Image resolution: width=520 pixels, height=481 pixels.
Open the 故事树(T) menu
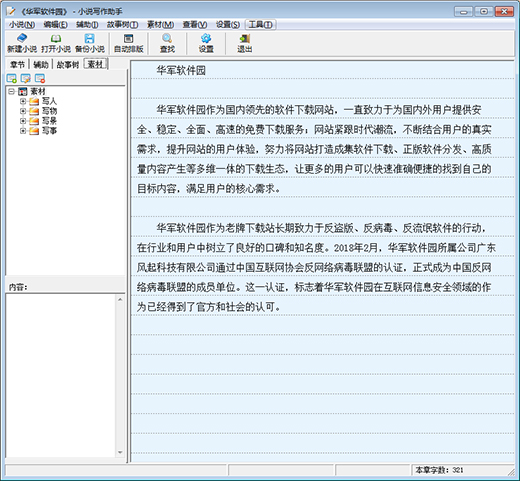[122, 25]
